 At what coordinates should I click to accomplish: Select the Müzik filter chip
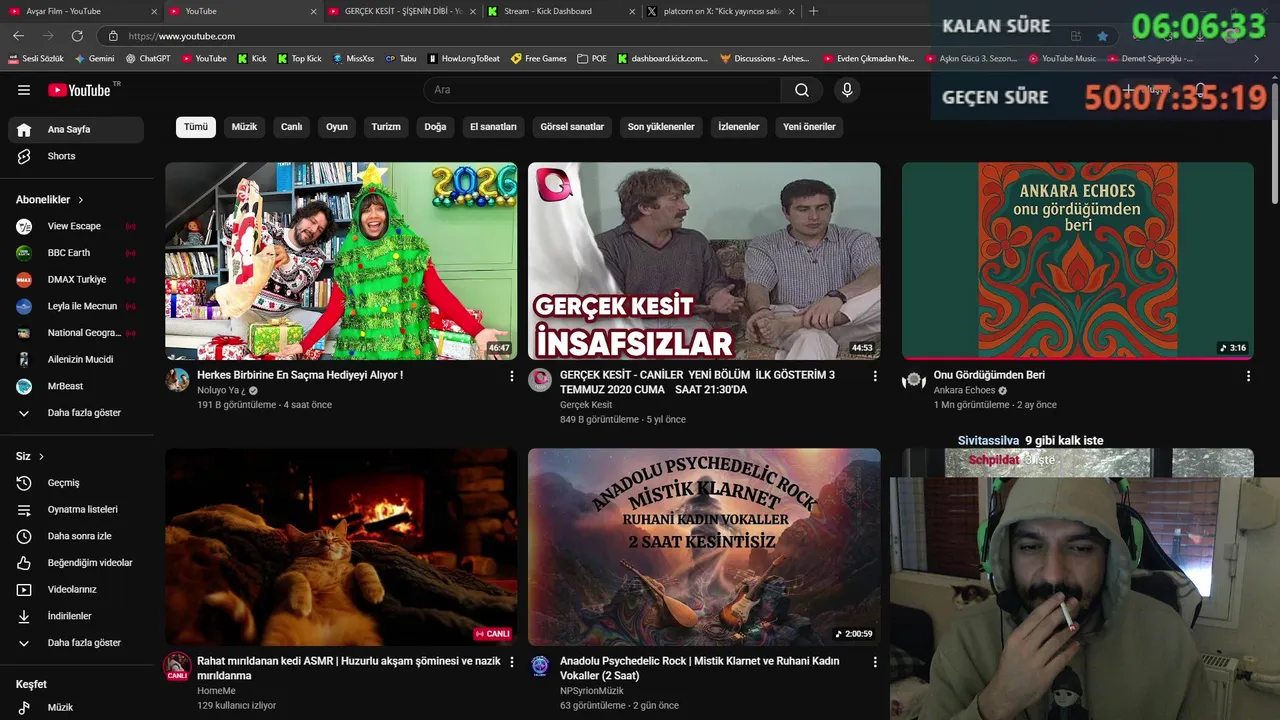[244, 127]
